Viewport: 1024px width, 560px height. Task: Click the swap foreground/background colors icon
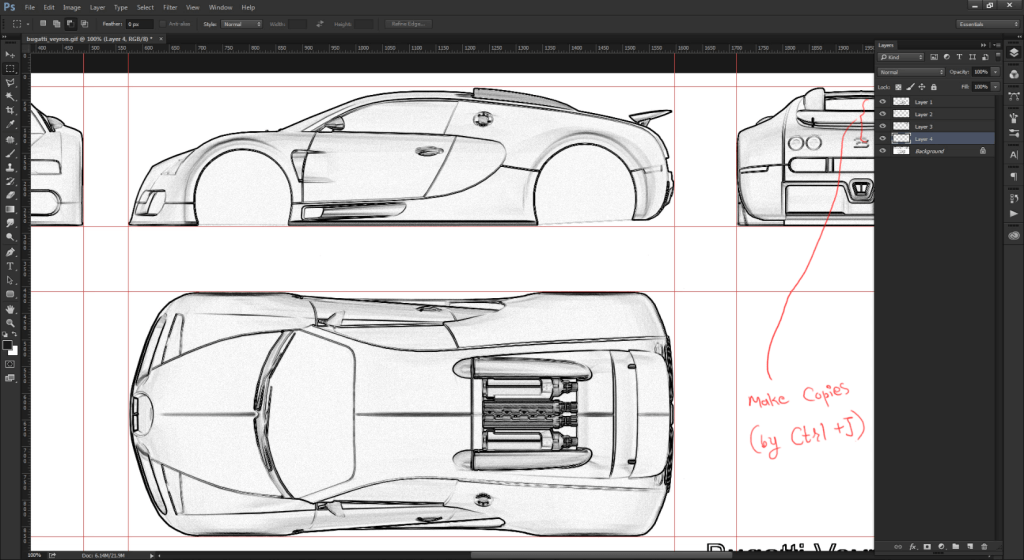pos(15,335)
